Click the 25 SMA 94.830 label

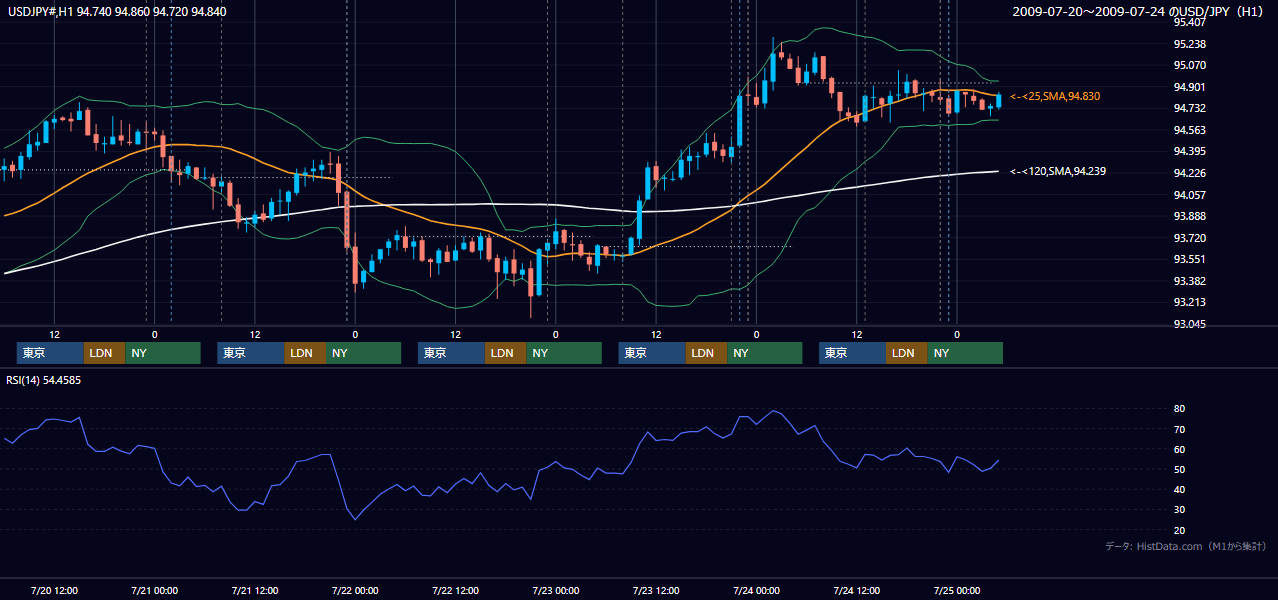pyautogui.click(x=1055, y=96)
